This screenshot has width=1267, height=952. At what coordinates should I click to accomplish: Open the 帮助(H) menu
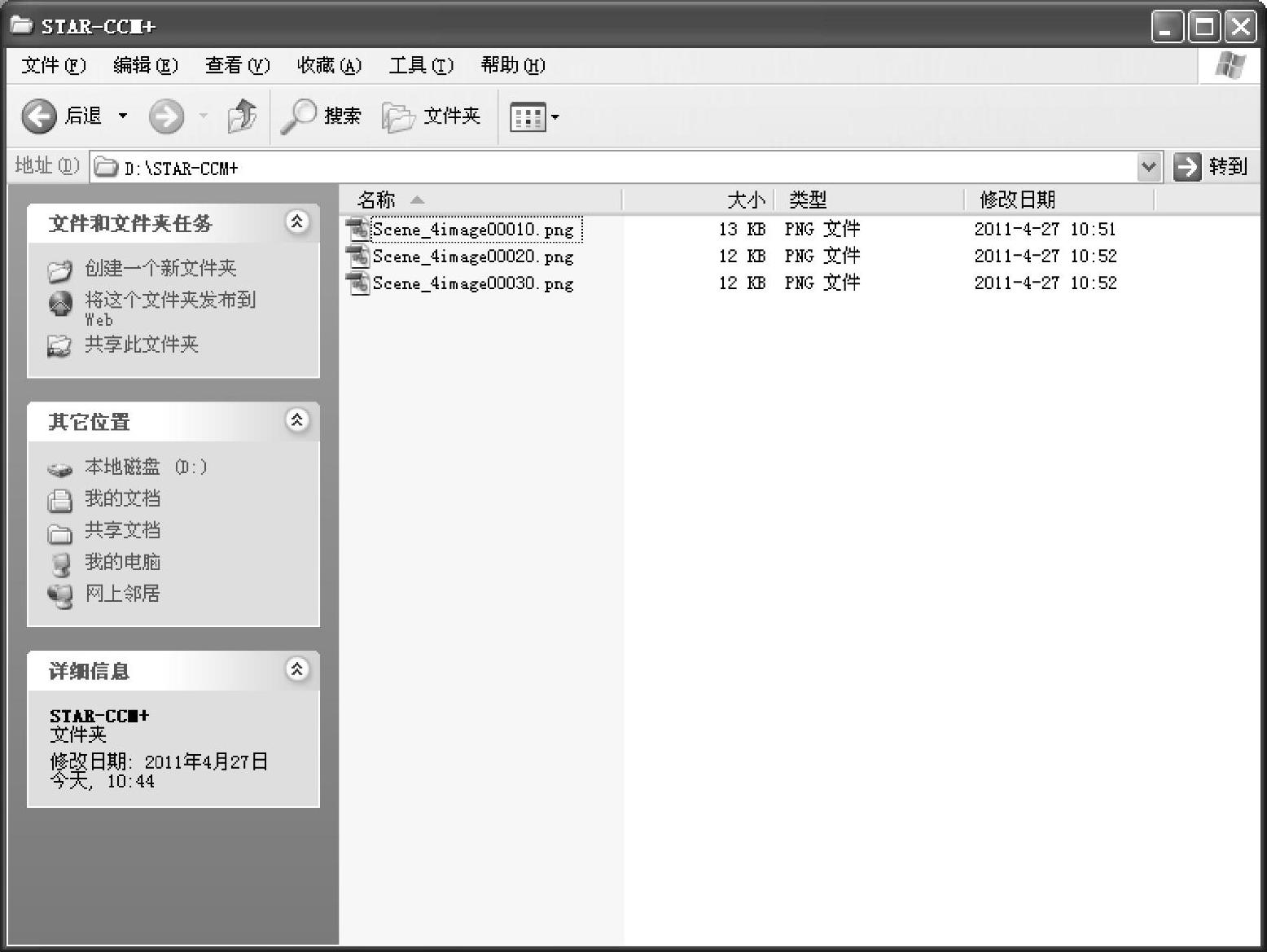click(x=513, y=65)
